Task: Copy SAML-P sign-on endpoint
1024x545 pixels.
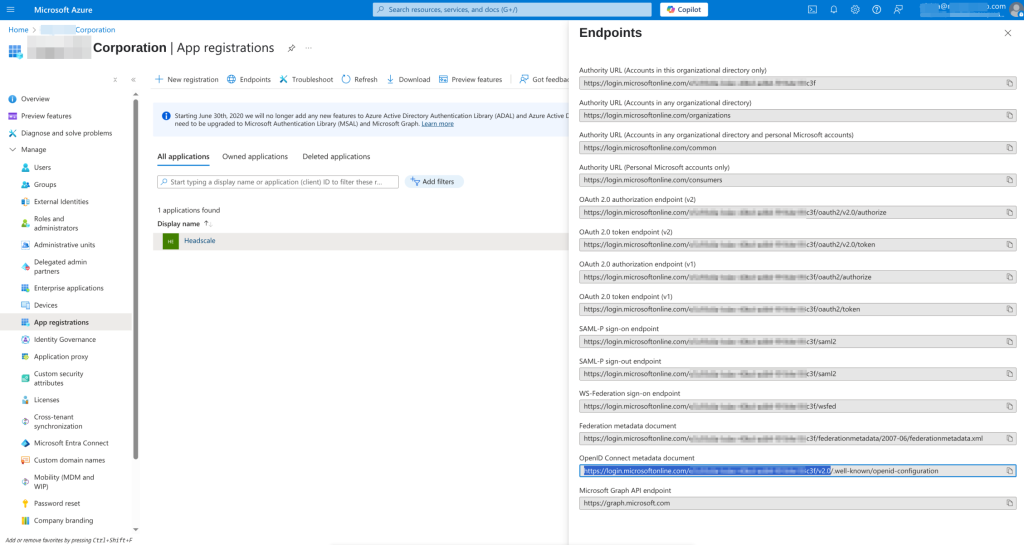Action: tap(1010, 342)
